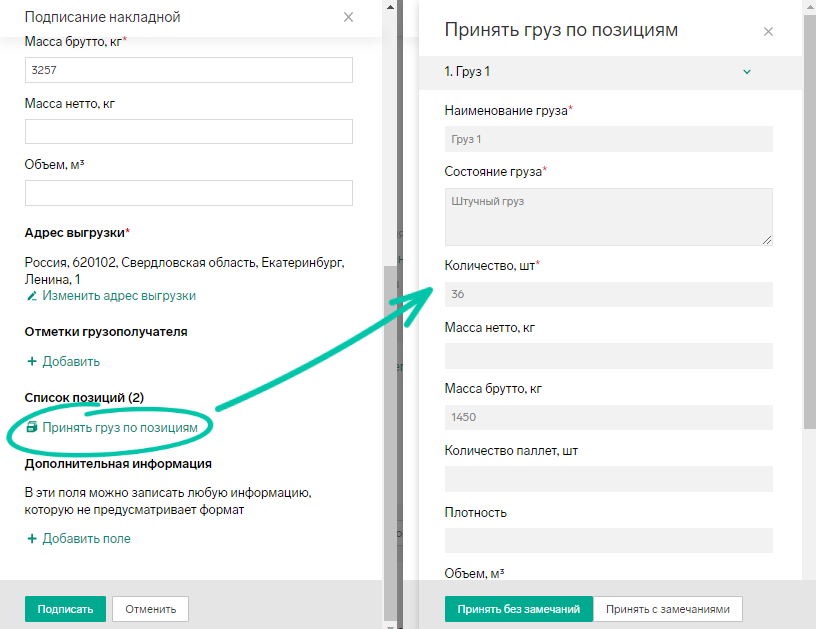Collapse the 1. Груз 1 section chevron
The width and height of the screenshot is (816, 629).
click(x=747, y=72)
